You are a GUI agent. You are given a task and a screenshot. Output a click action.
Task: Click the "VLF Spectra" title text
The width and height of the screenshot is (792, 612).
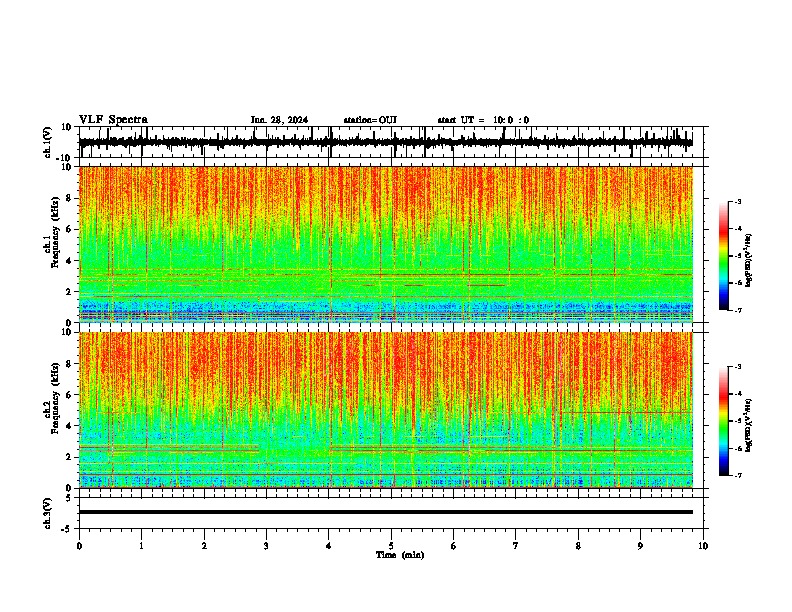[113, 120]
